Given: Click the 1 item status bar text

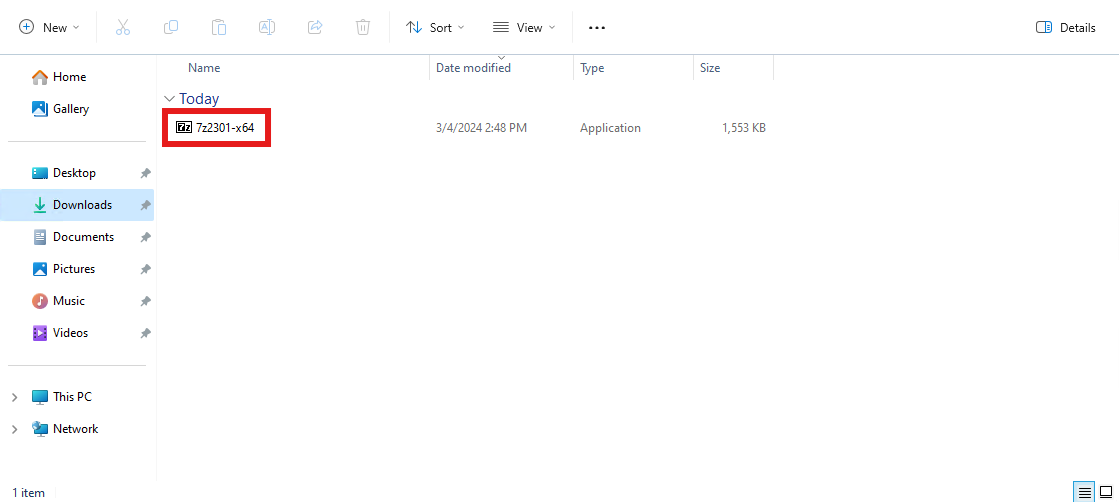Looking at the screenshot, I should [x=29, y=493].
